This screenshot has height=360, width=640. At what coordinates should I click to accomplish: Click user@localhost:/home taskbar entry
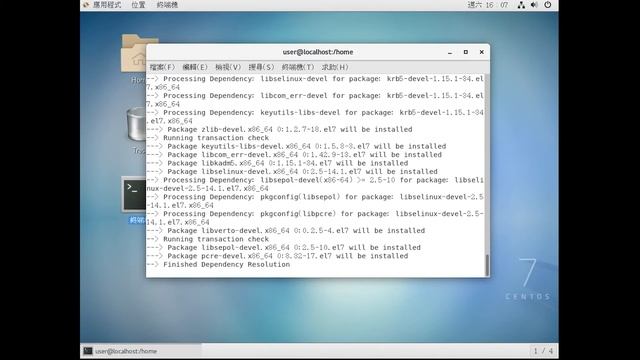tap(141, 351)
